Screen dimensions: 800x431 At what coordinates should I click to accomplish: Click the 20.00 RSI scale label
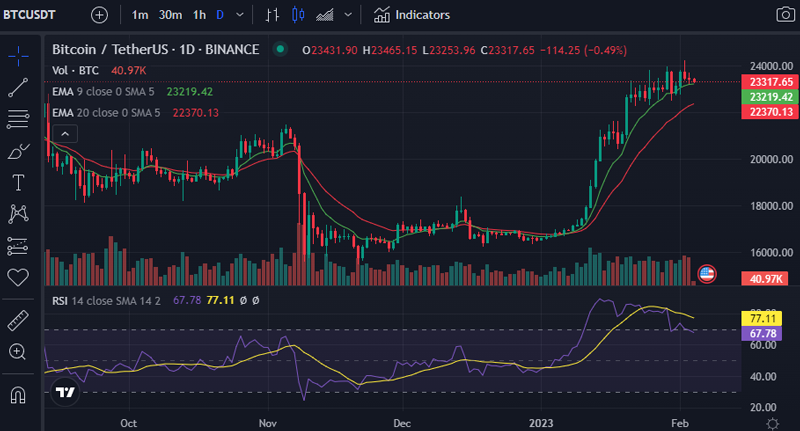(763, 408)
